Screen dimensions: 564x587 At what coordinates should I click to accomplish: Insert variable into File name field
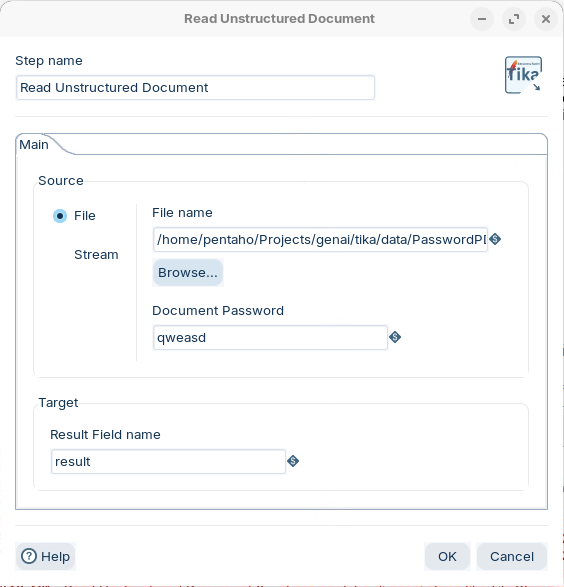pyautogui.click(x=495, y=239)
